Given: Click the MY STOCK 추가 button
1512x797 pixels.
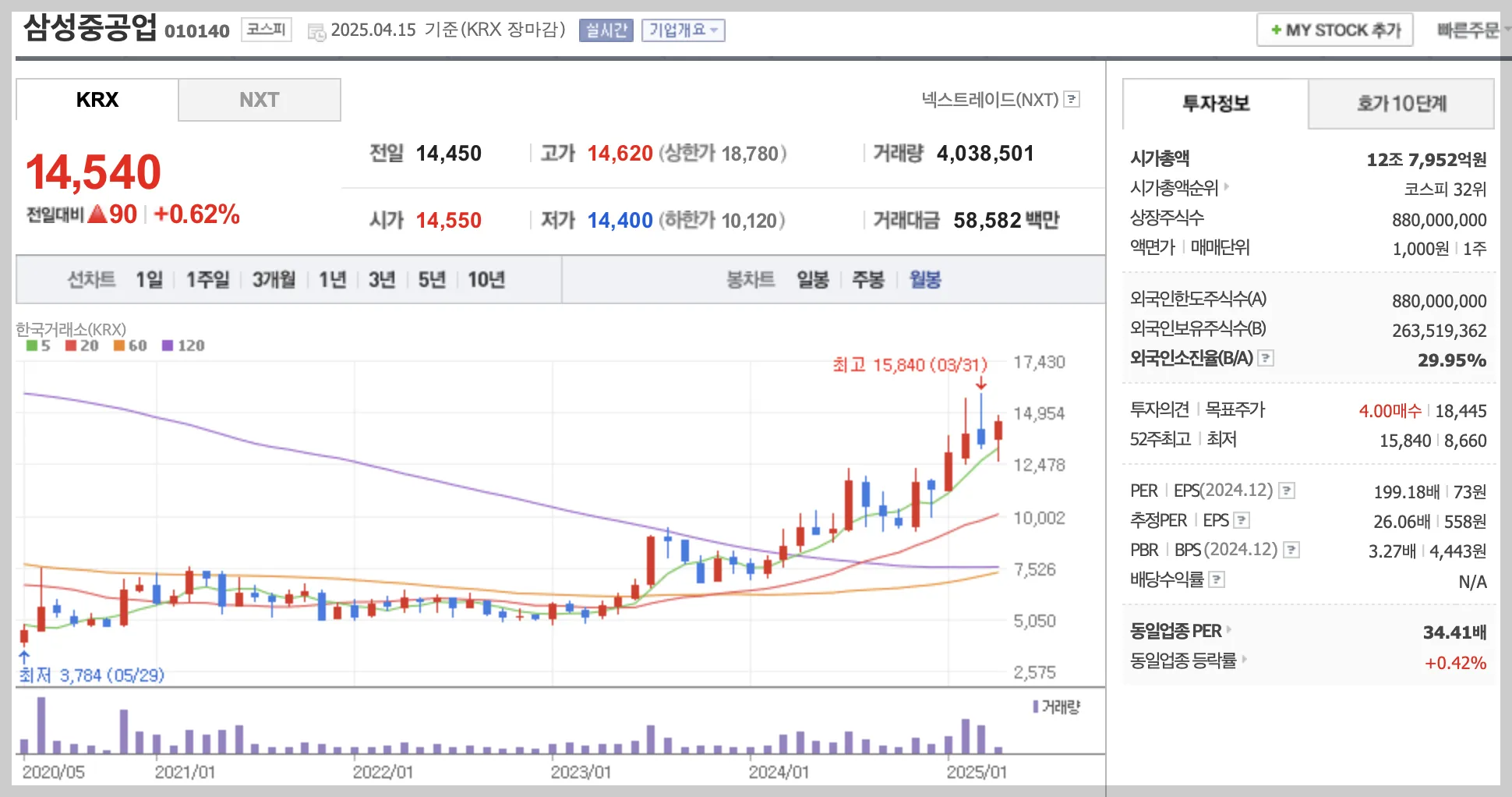Looking at the screenshot, I should point(1334,30).
